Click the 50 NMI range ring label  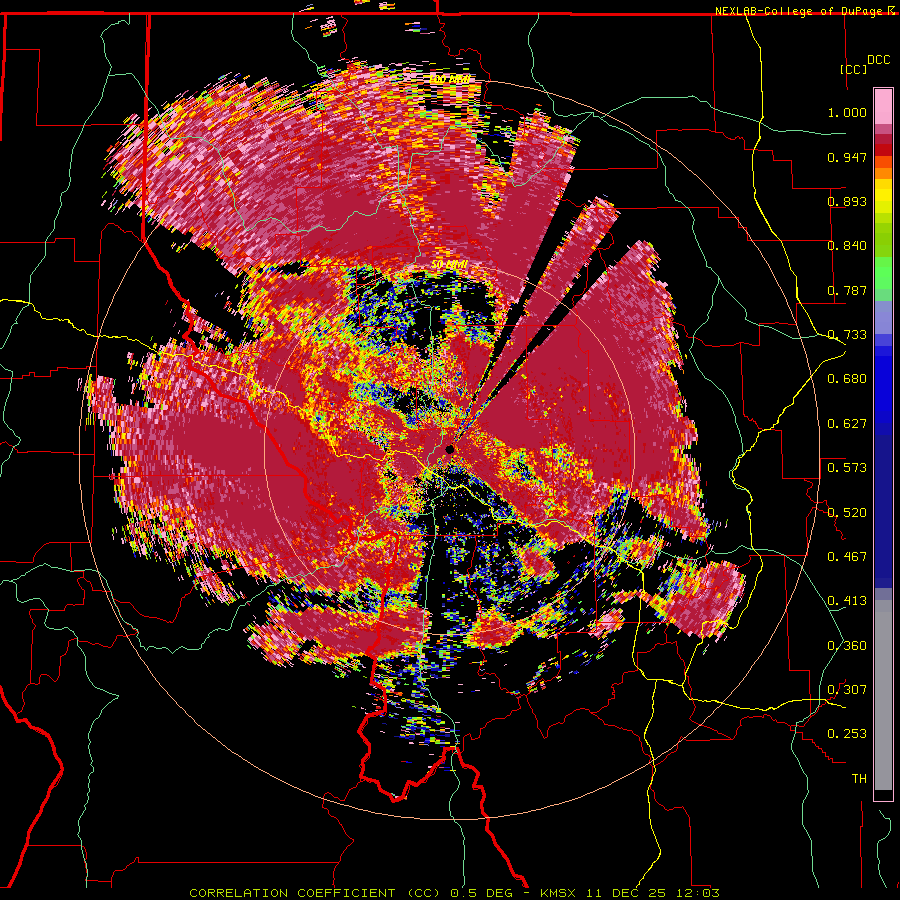450,265
